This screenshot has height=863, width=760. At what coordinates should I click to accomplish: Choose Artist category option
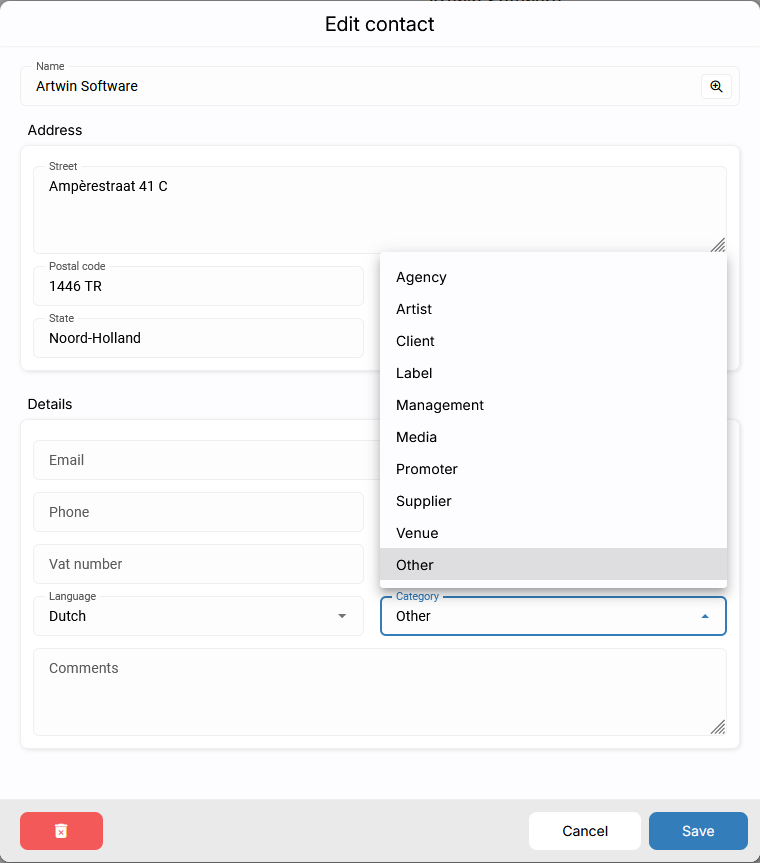pyautogui.click(x=414, y=309)
